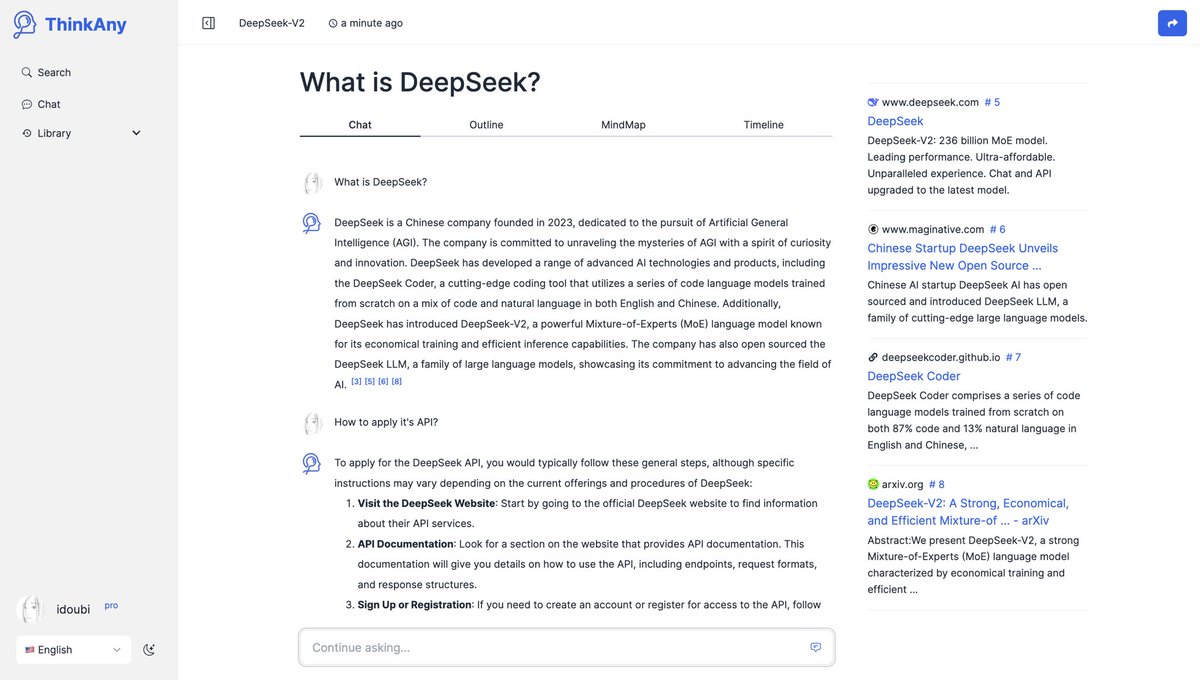Click the user avatar next to 'What is DeepSeek?'

coord(312,183)
